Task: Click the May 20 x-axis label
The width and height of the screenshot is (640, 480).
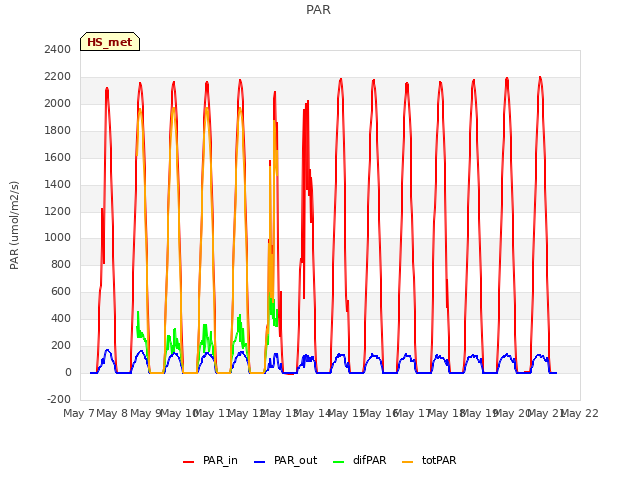Action: tap(512, 413)
